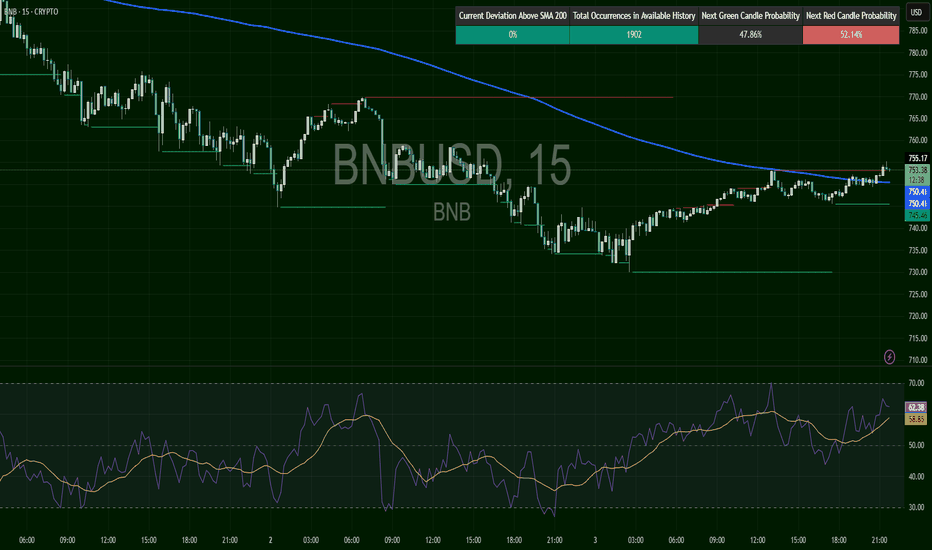Select the Total Occurrences in Available History header
This screenshot has width=932, height=550.
pos(634,15)
